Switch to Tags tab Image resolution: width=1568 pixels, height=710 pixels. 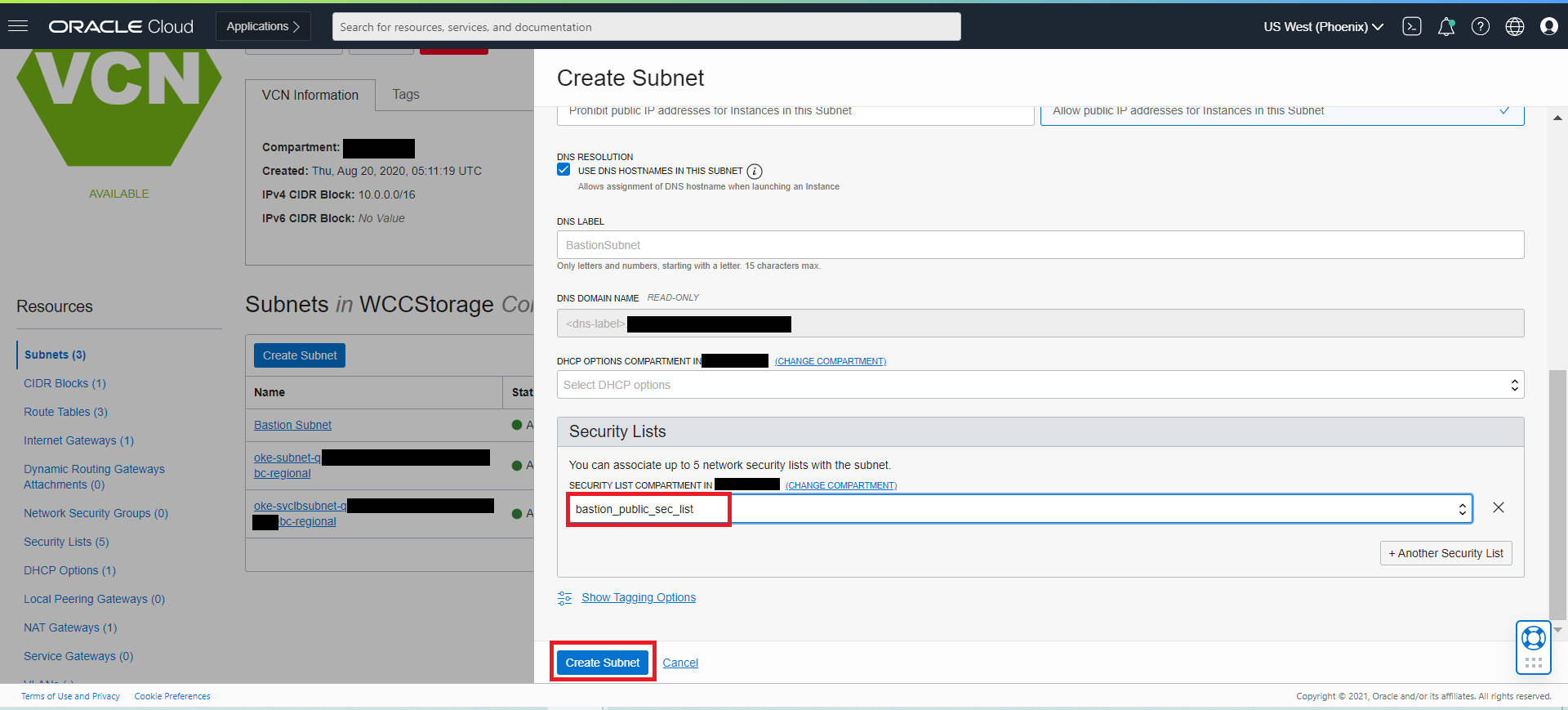click(x=406, y=95)
